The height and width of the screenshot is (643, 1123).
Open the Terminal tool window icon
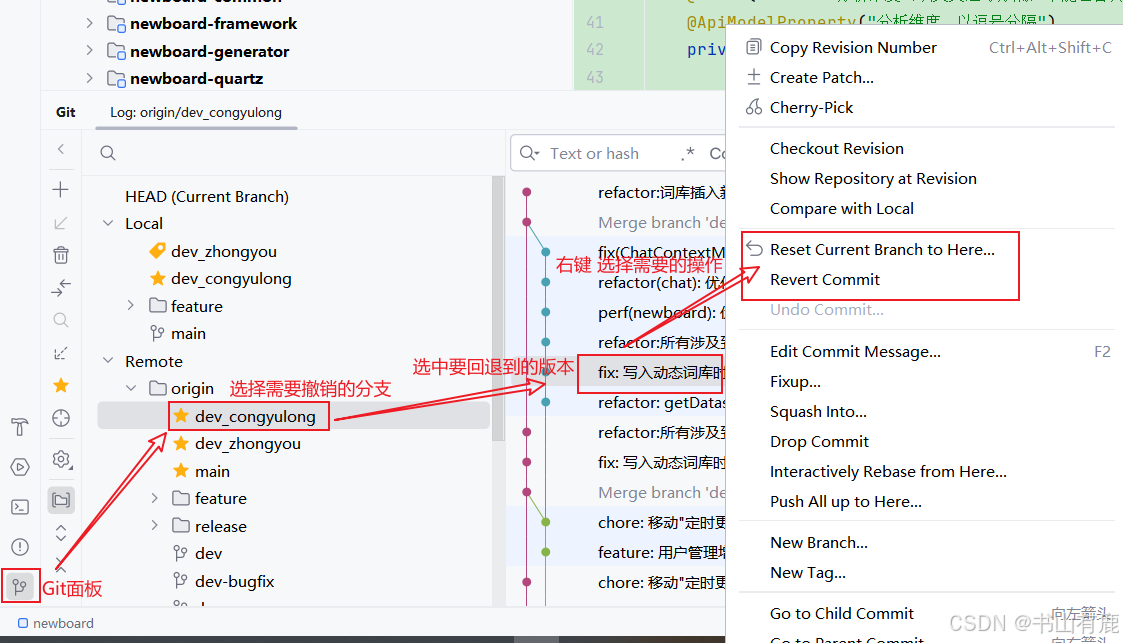click(x=20, y=507)
